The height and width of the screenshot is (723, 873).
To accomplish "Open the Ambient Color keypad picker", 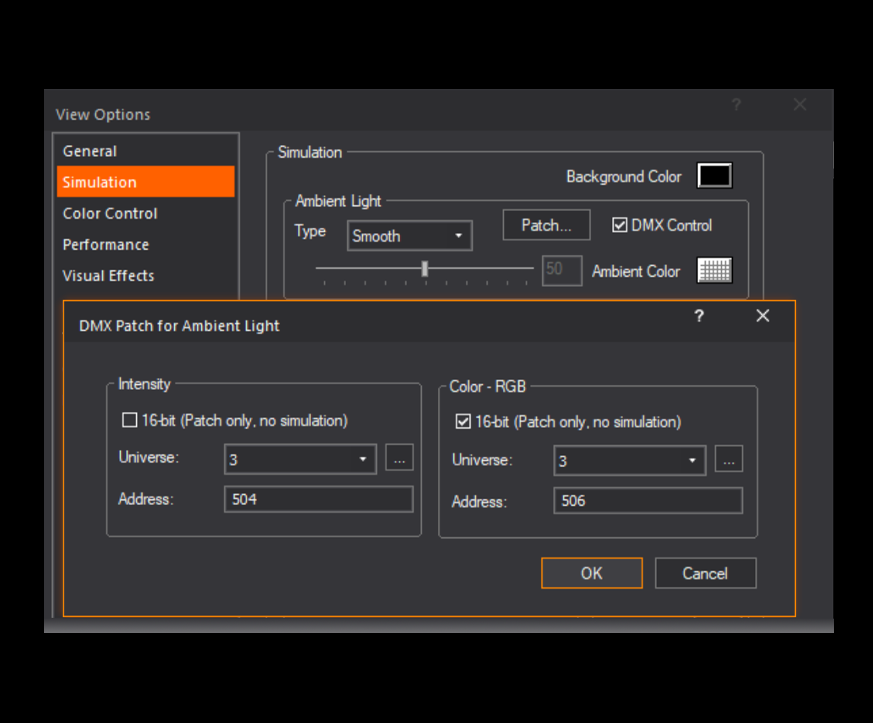I will 714,270.
